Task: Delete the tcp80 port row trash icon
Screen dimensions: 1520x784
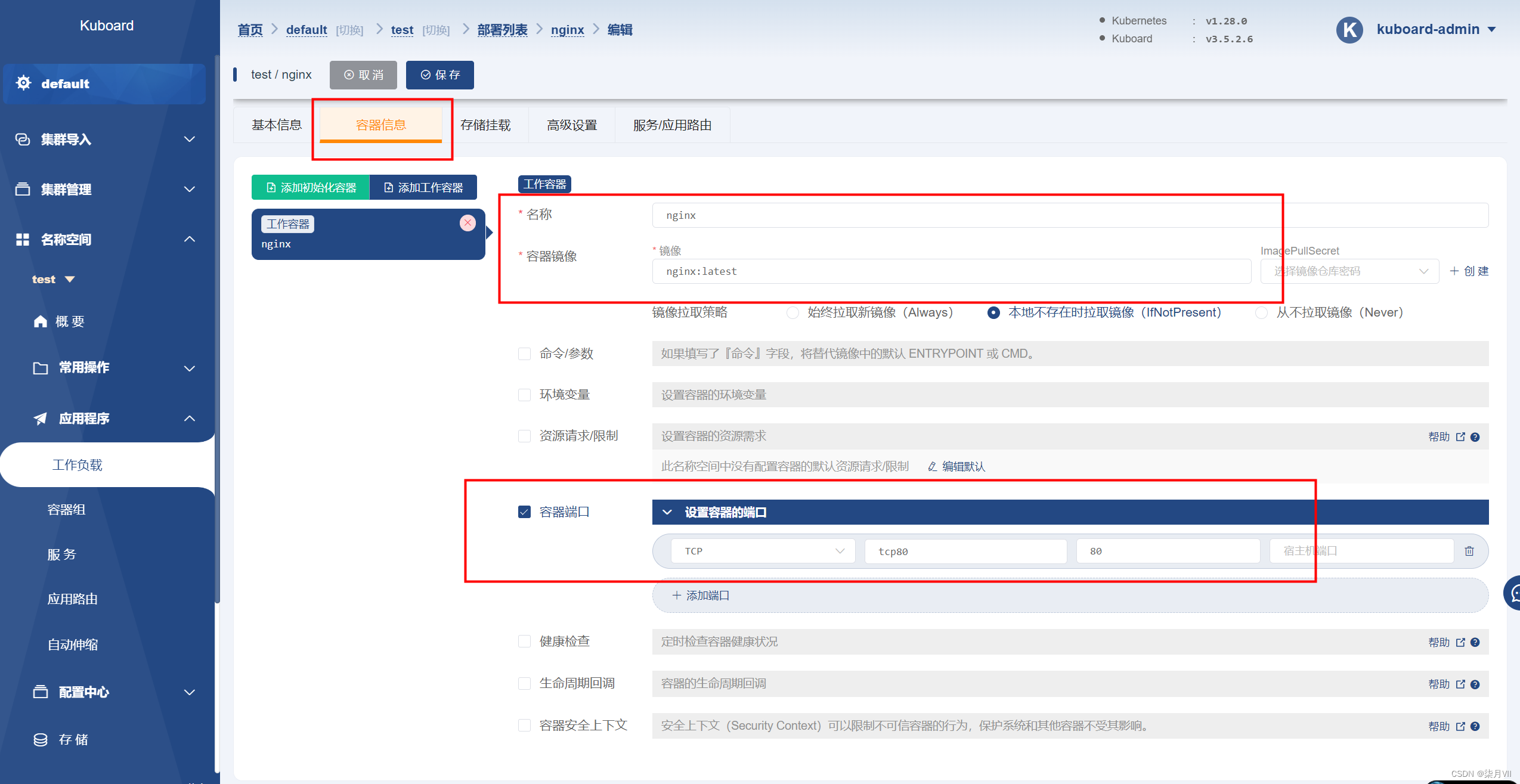Action: click(x=1469, y=551)
